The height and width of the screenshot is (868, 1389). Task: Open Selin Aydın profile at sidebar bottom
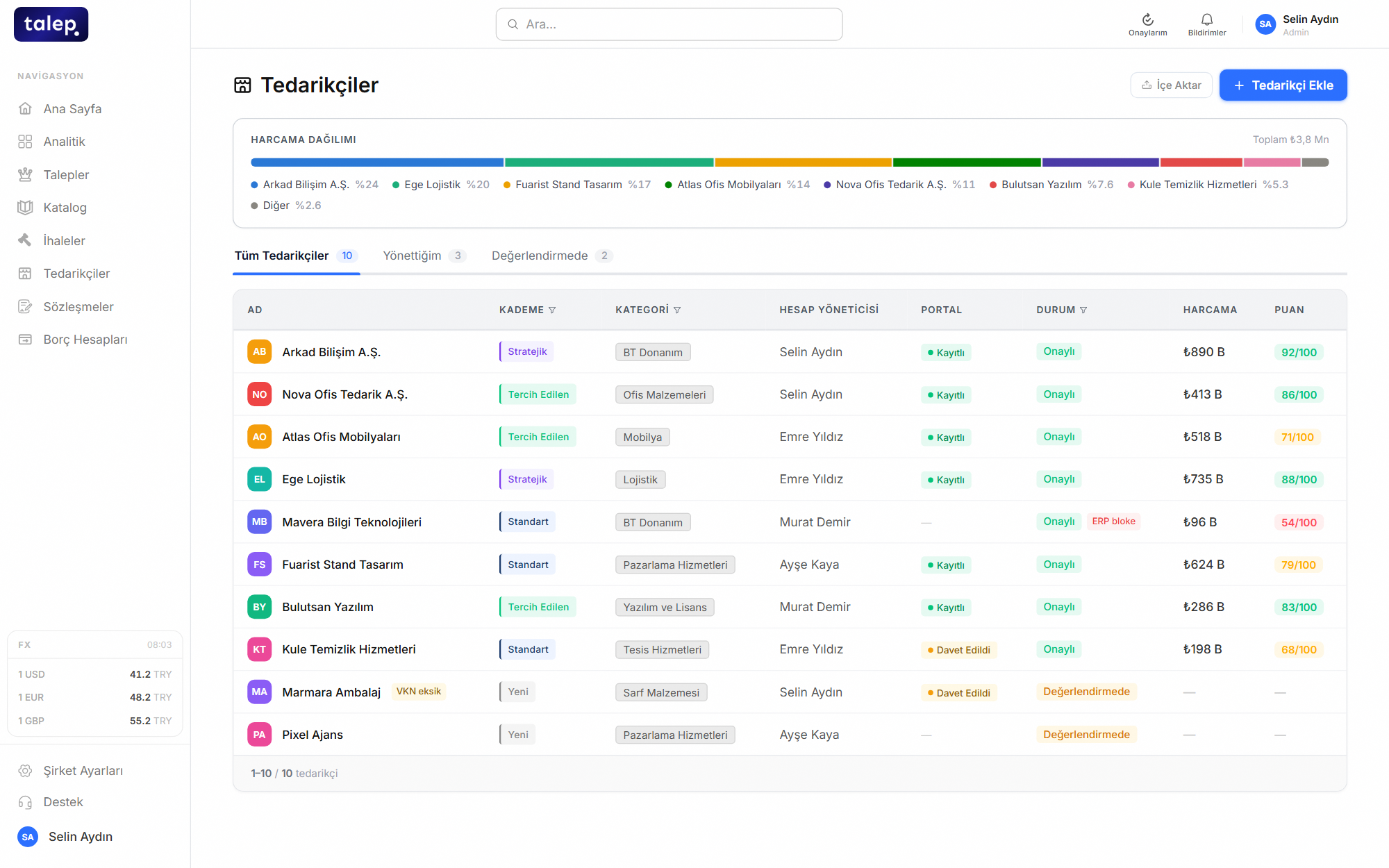[x=66, y=837]
